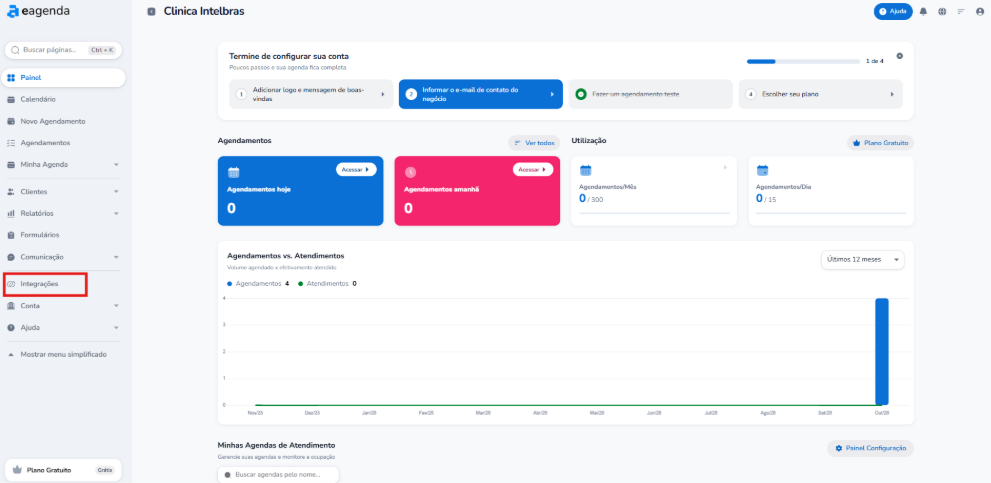Click the list lines icon in top bar
The image size is (991, 483).
(x=961, y=11)
